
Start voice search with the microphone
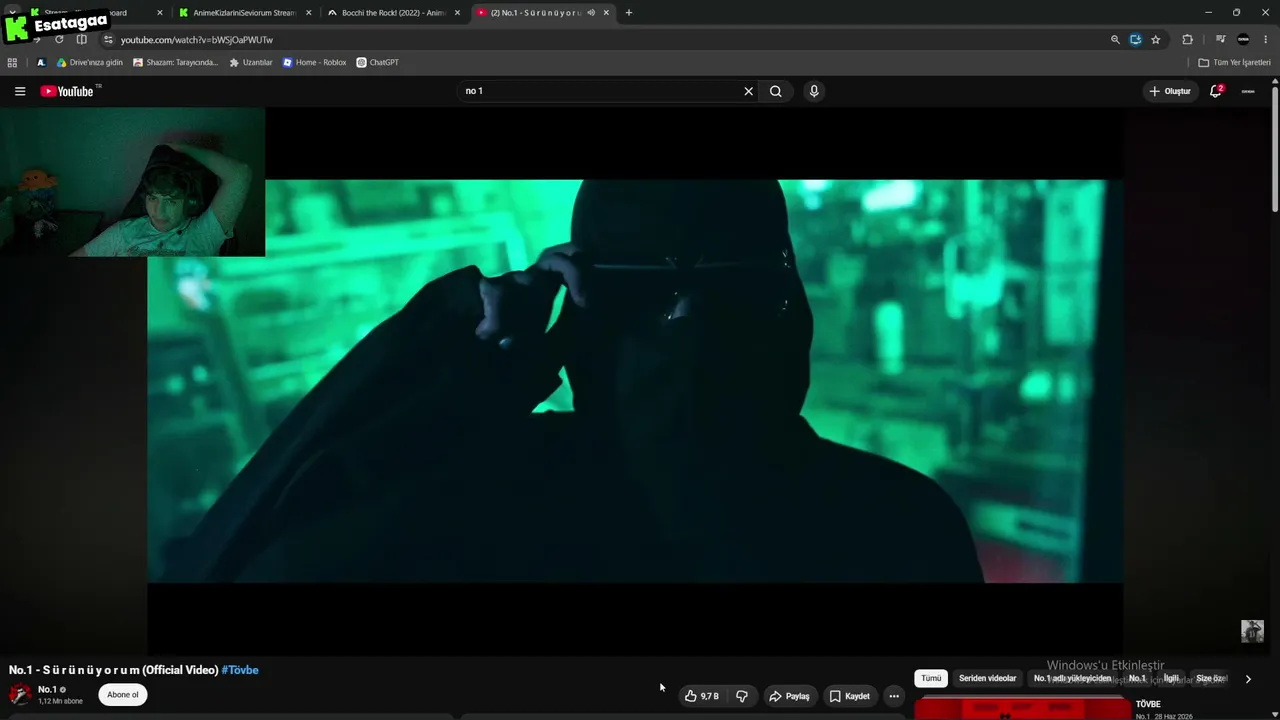click(x=814, y=91)
